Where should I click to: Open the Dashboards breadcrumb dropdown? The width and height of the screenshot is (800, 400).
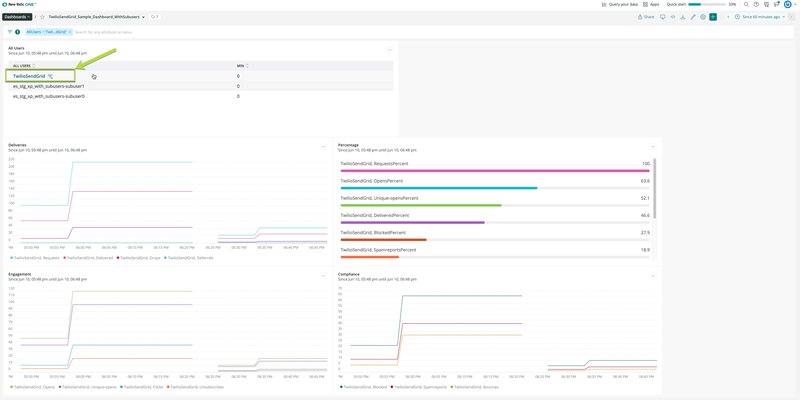[17, 17]
